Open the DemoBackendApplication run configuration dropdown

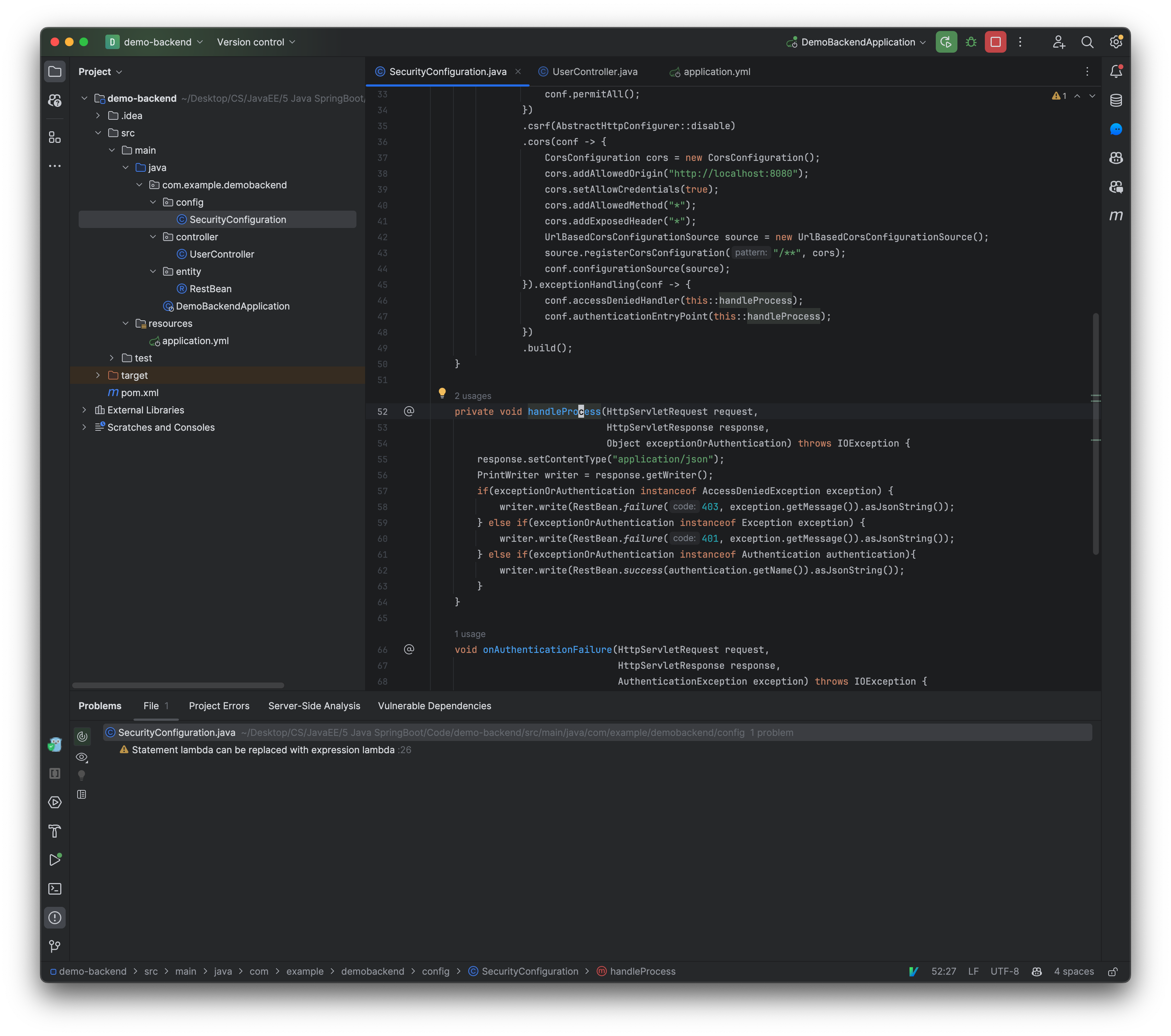coord(857,42)
